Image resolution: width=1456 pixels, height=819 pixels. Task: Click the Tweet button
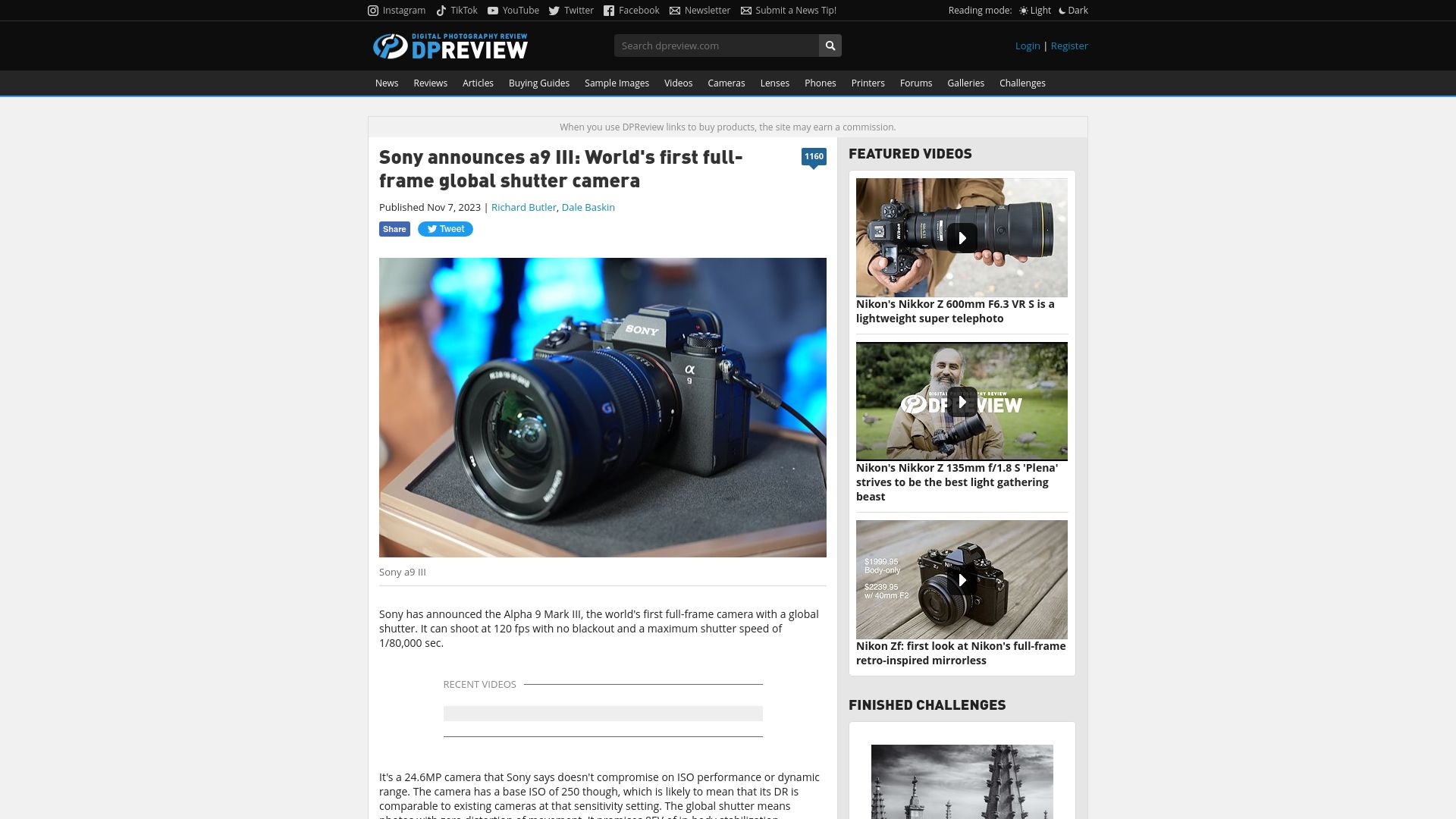pyautogui.click(x=445, y=229)
